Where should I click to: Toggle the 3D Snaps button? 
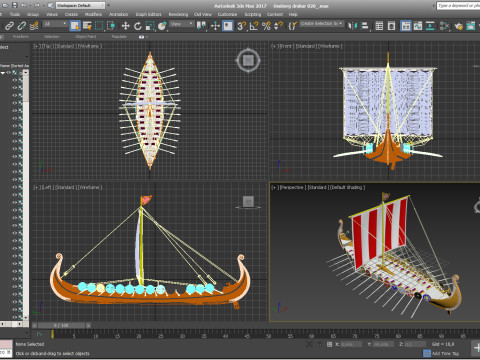[x=242, y=26]
